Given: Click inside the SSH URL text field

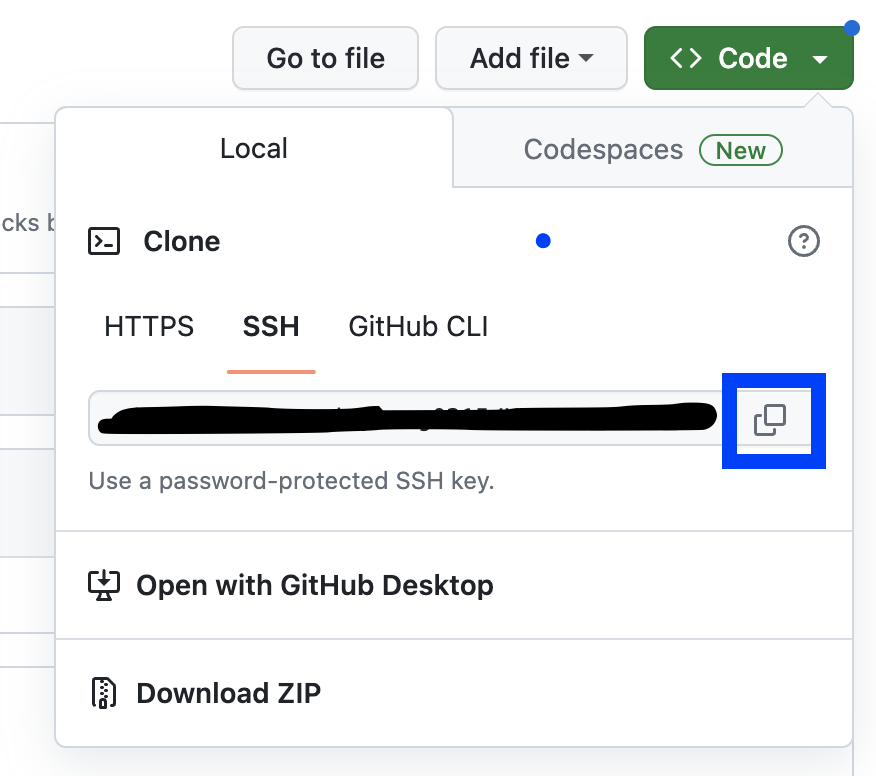Looking at the screenshot, I should click(x=406, y=418).
